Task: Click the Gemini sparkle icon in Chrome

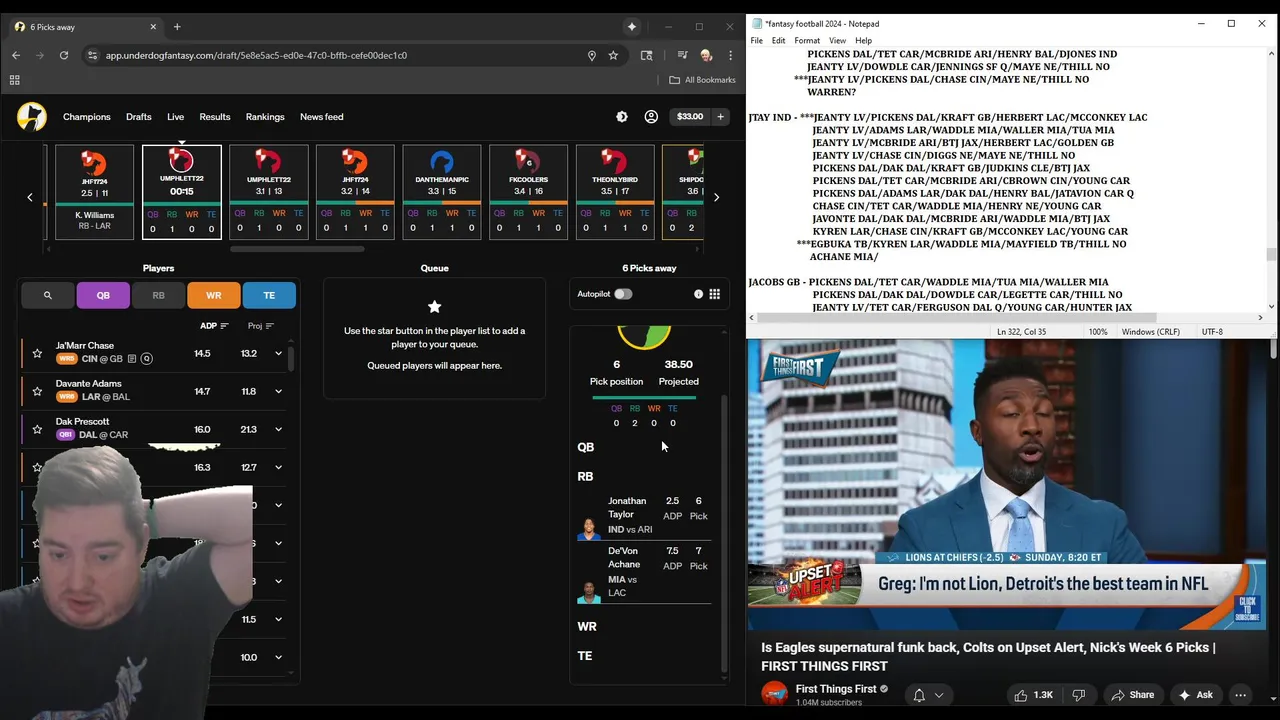Action: click(632, 27)
